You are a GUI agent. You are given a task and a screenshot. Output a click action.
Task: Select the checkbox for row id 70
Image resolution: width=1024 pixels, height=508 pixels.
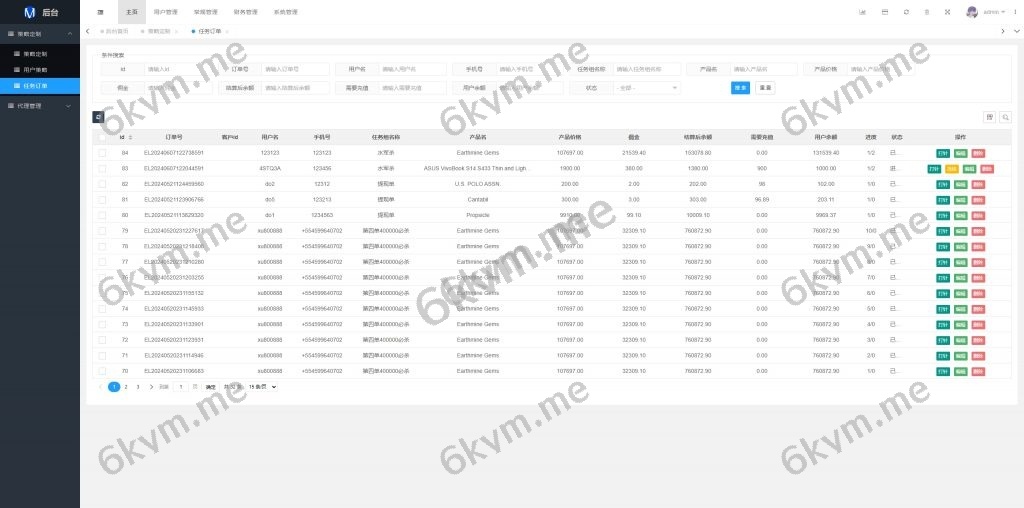click(x=102, y=371)
